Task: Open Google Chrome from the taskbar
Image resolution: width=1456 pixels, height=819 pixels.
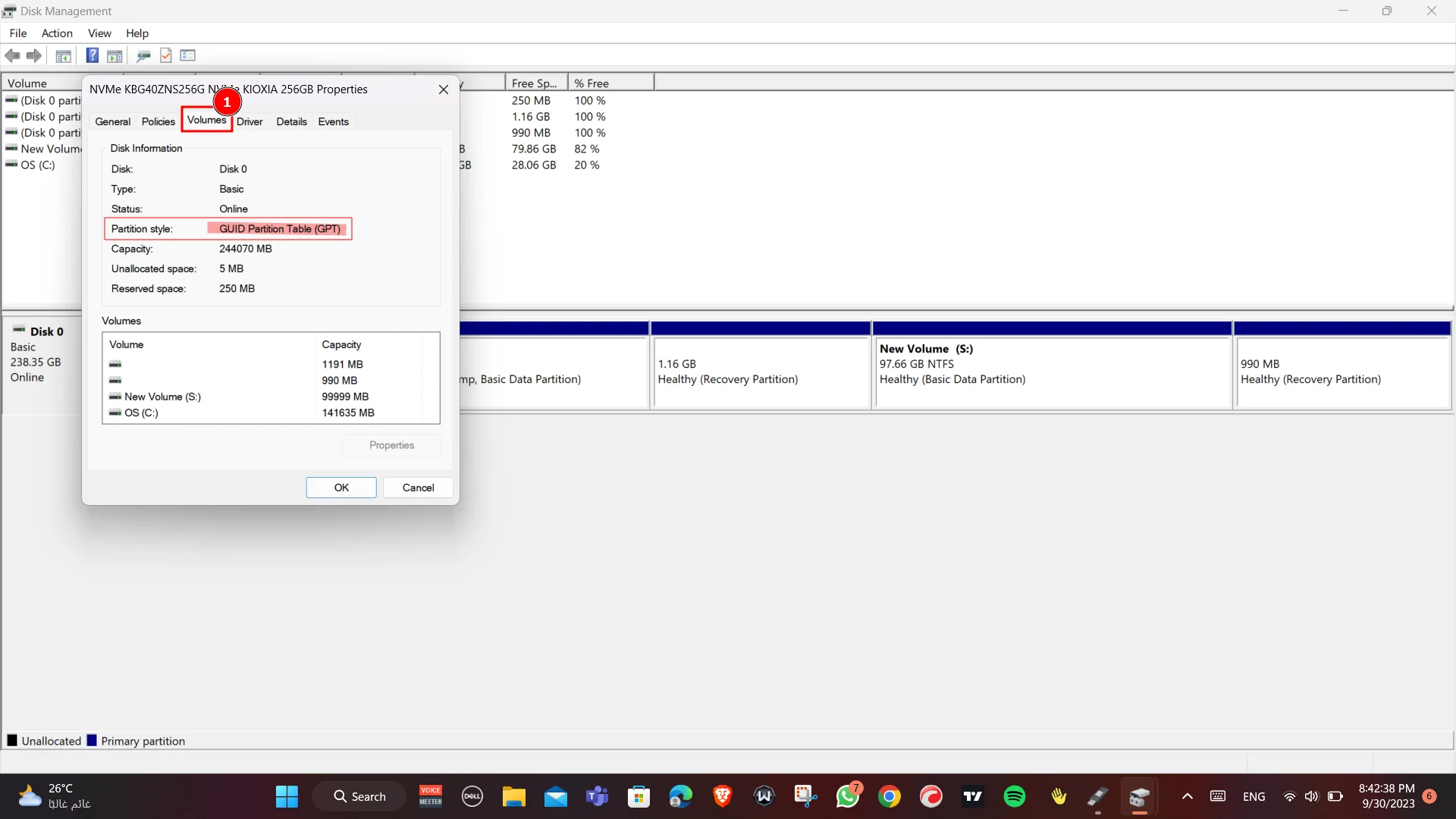Action: 890,796
